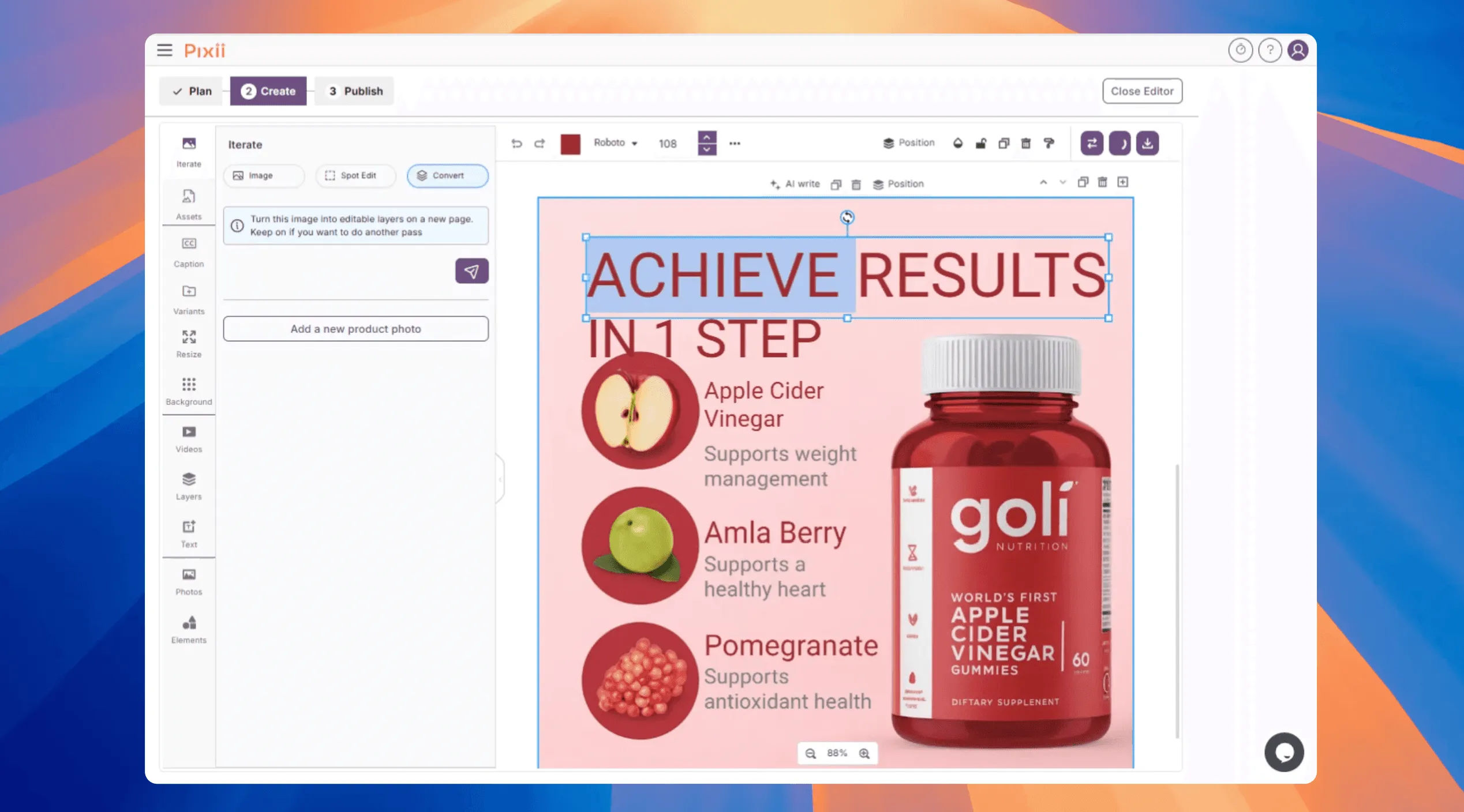Click the purple download button
Screen dimensions: 1464x812
[1147, 143]
